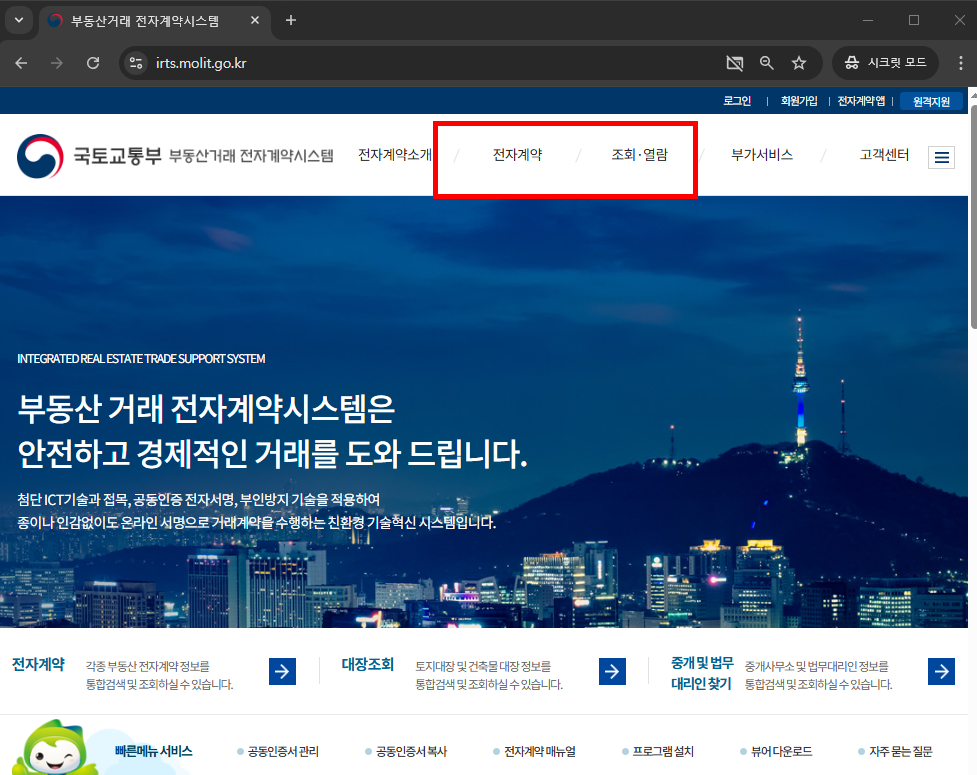977x775 pixels.
Task: Click the 원격지원 button
Action: pos(931,100)
